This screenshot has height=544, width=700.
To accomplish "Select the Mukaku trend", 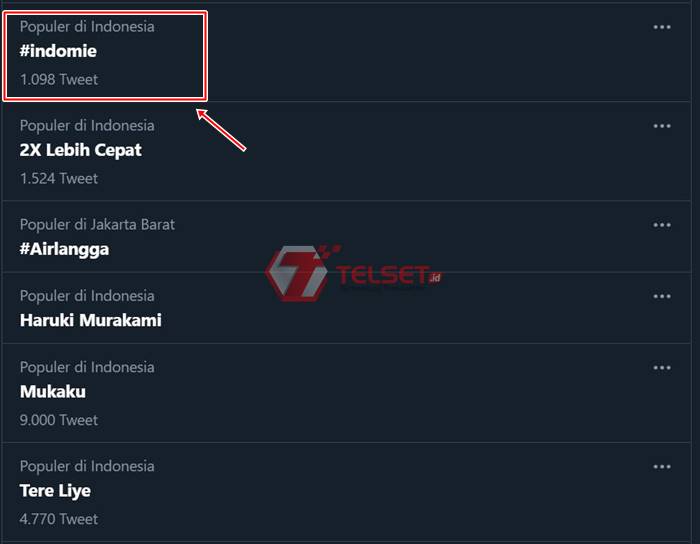I will pos(53,391).
